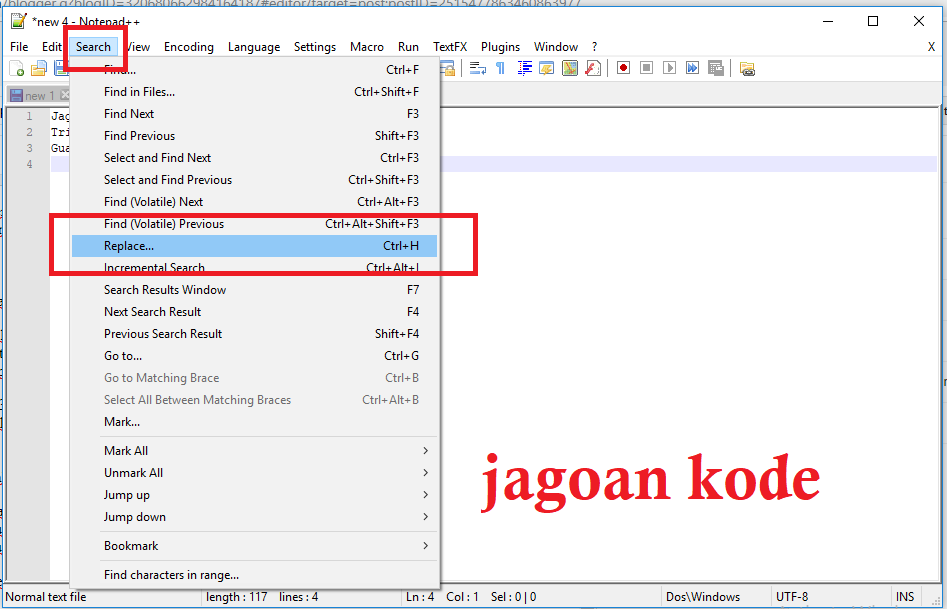
Task: Open the Settings menu
Action: pyautogui.click(x=315, y=47)
